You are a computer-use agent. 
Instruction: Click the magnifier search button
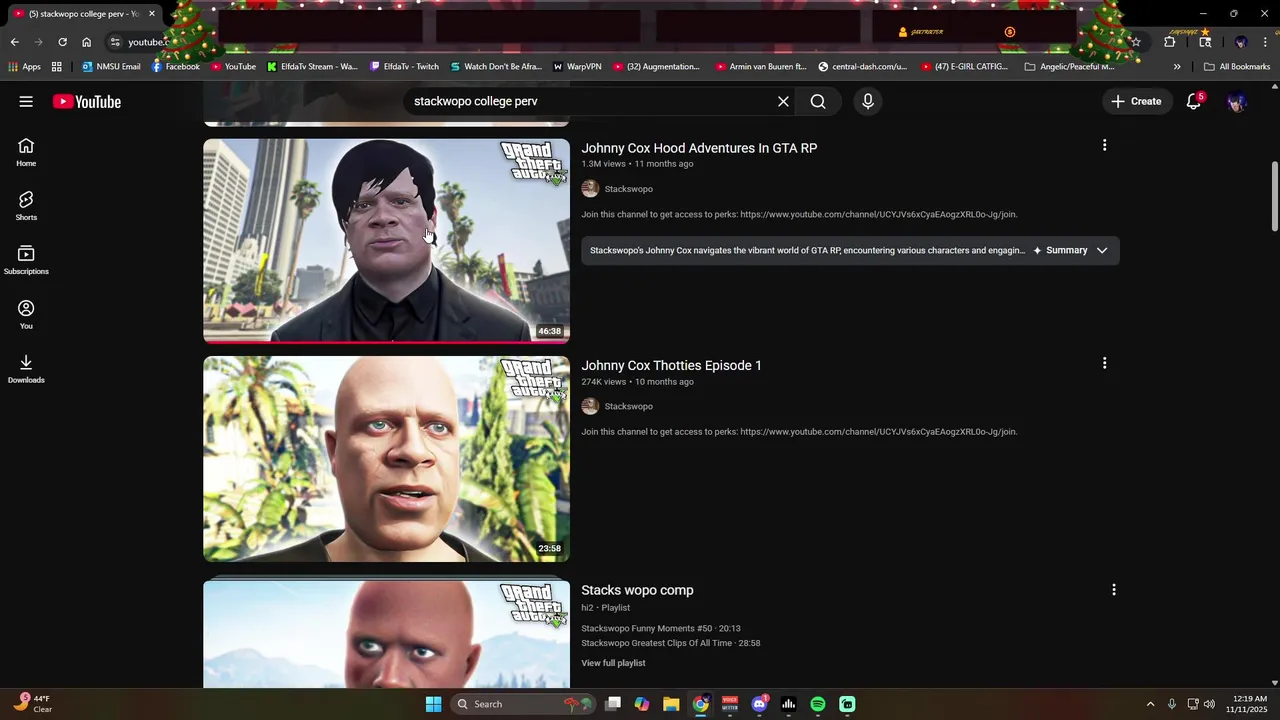tap(818, 101)
